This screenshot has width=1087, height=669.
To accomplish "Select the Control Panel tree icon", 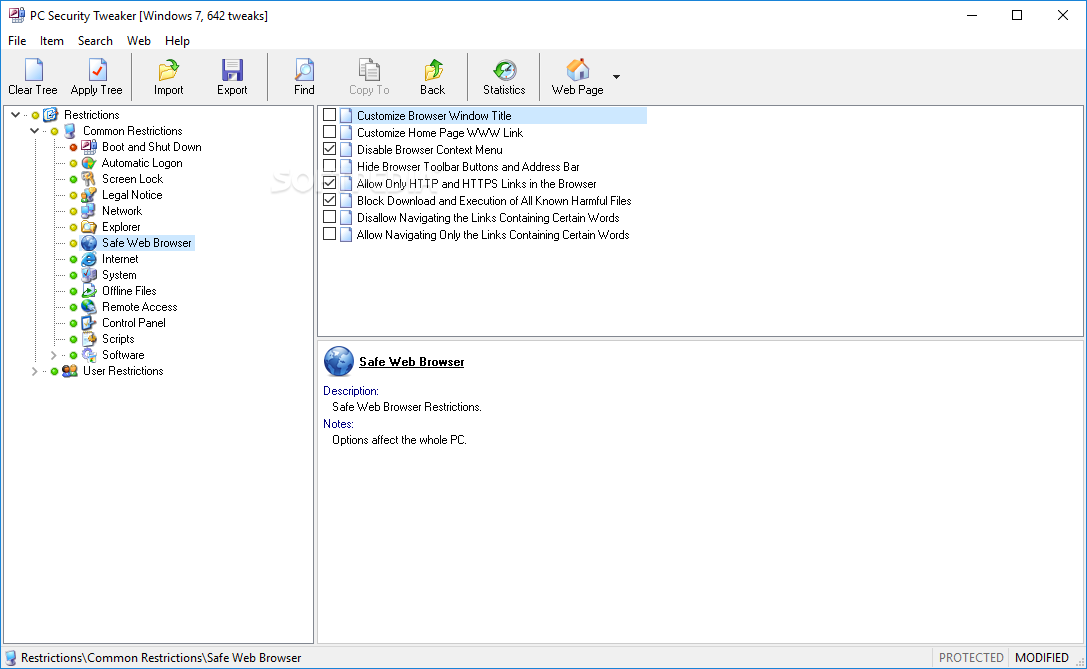I will 89,322.
